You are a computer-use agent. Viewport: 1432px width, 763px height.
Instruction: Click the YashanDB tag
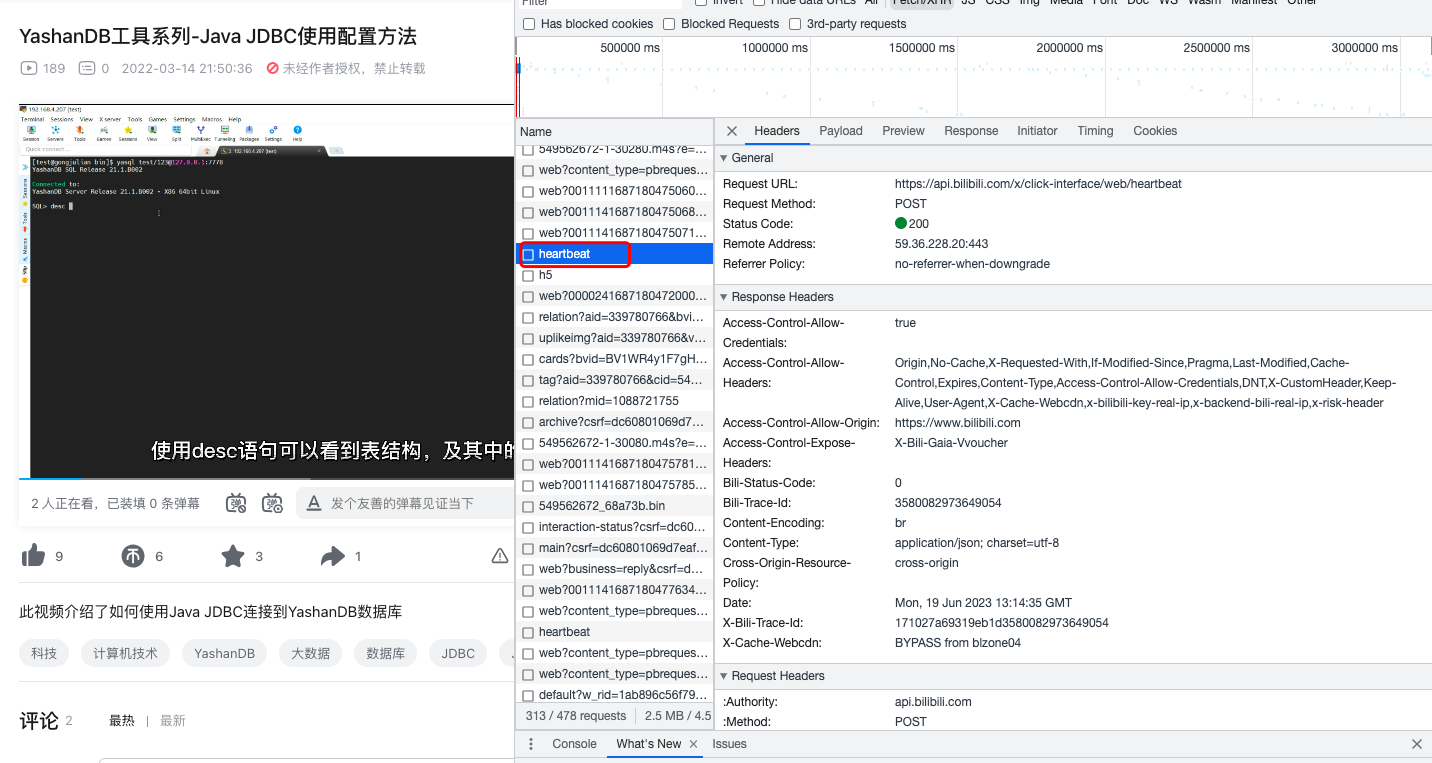(x=225, y=654)
